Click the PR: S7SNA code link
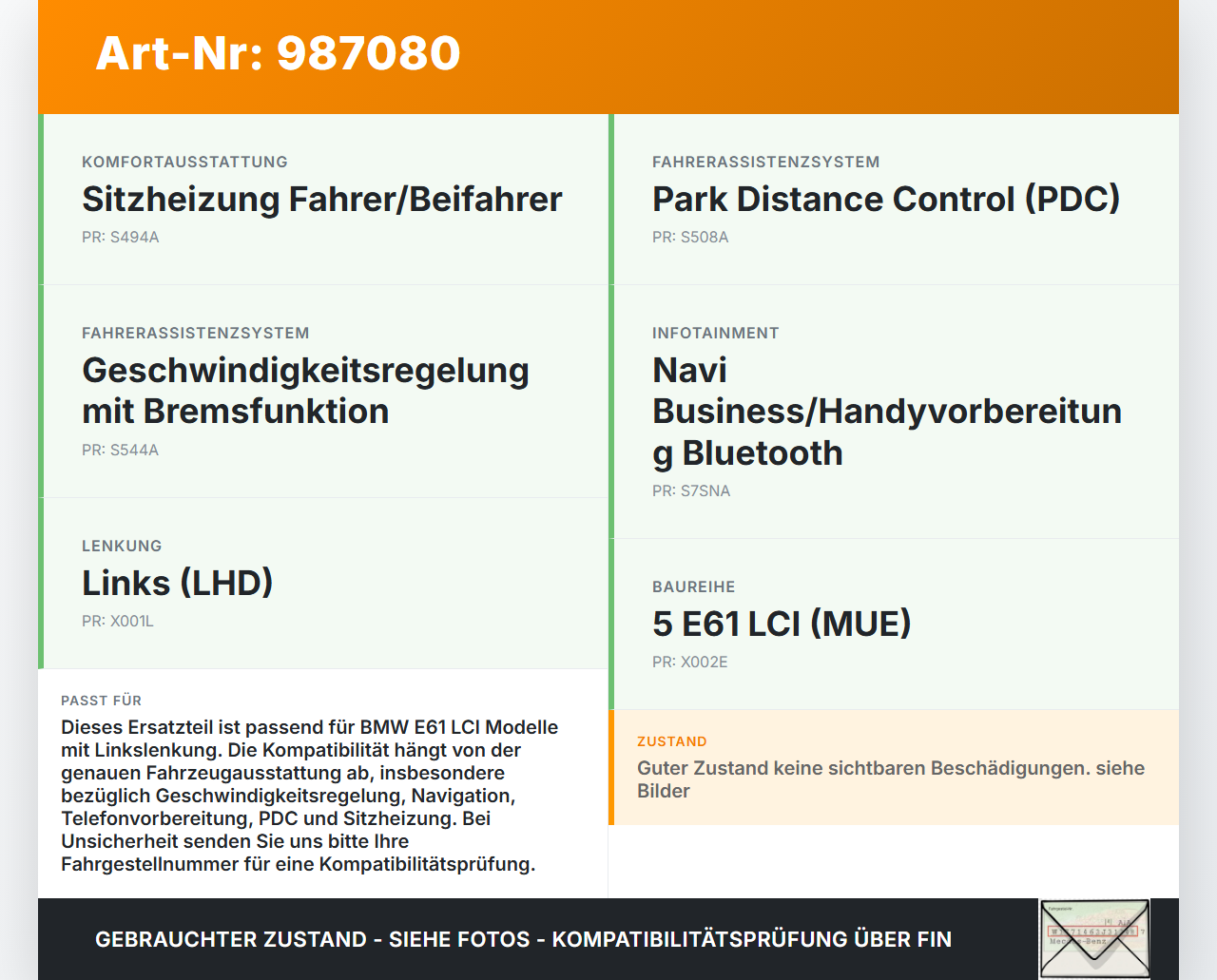The height and width of the screenshot is (980, 1217). click(x=690, y=490)
